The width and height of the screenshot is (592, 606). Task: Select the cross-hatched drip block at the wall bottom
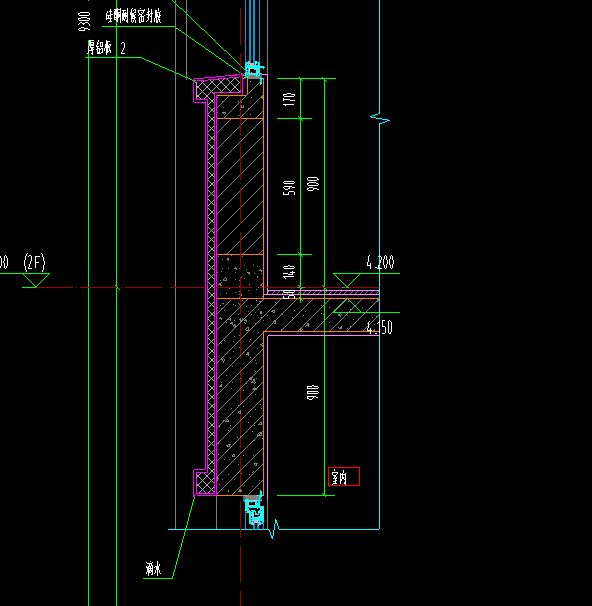[x=205, y=483]
